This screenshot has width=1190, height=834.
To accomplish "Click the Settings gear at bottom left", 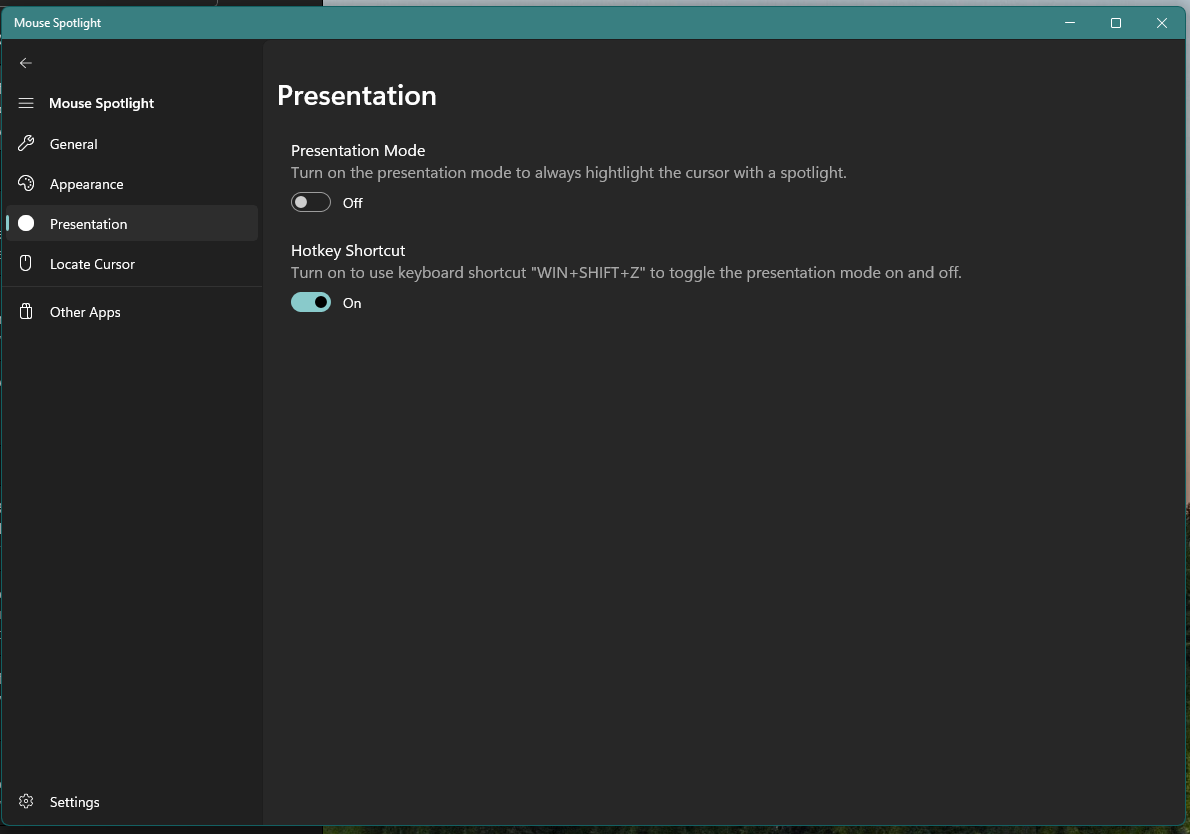I will [x=26, y=801].
